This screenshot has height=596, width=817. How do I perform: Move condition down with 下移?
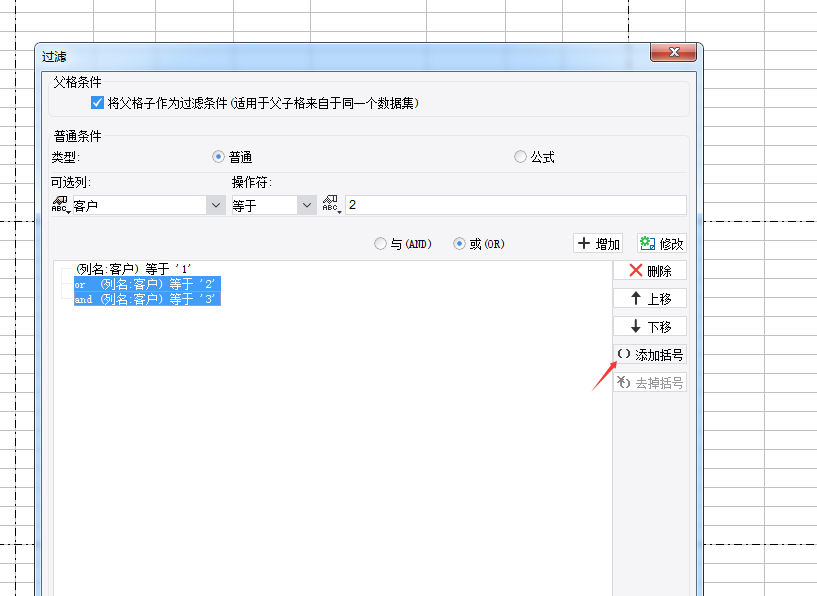click(x=650, y=327)
